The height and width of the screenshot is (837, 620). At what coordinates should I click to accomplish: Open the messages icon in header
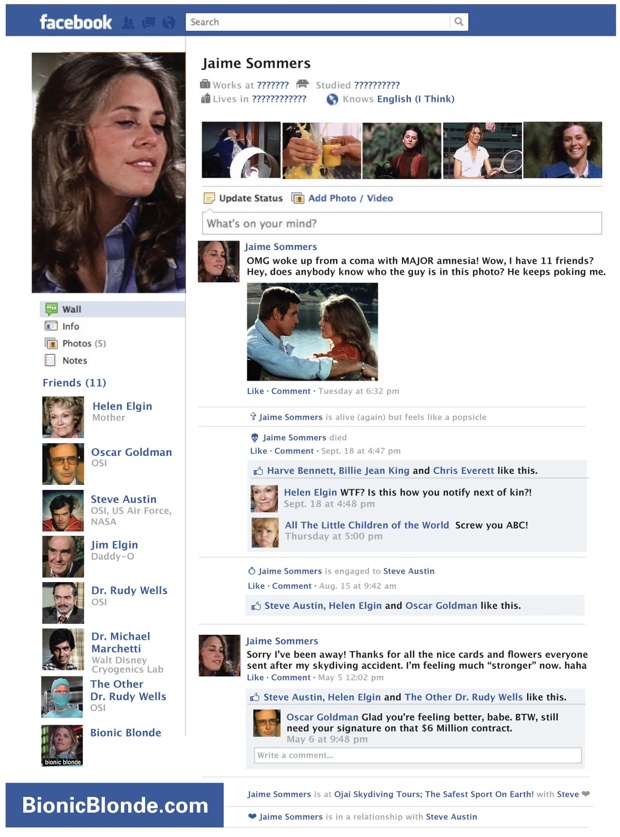coord(148,22)
